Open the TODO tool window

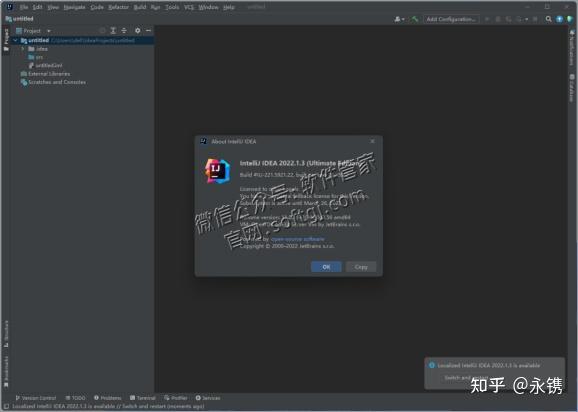coord(76,398)
